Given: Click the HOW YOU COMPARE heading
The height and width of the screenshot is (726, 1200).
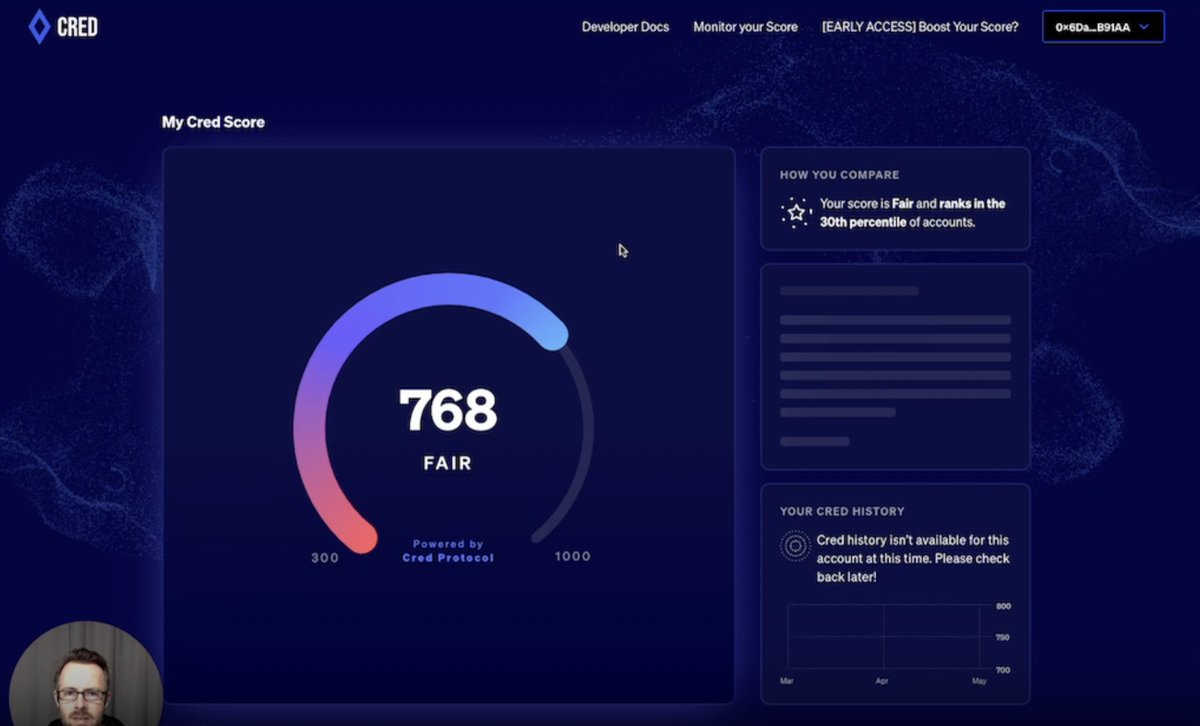Looking at the screenshot, I should click(839, 175).
